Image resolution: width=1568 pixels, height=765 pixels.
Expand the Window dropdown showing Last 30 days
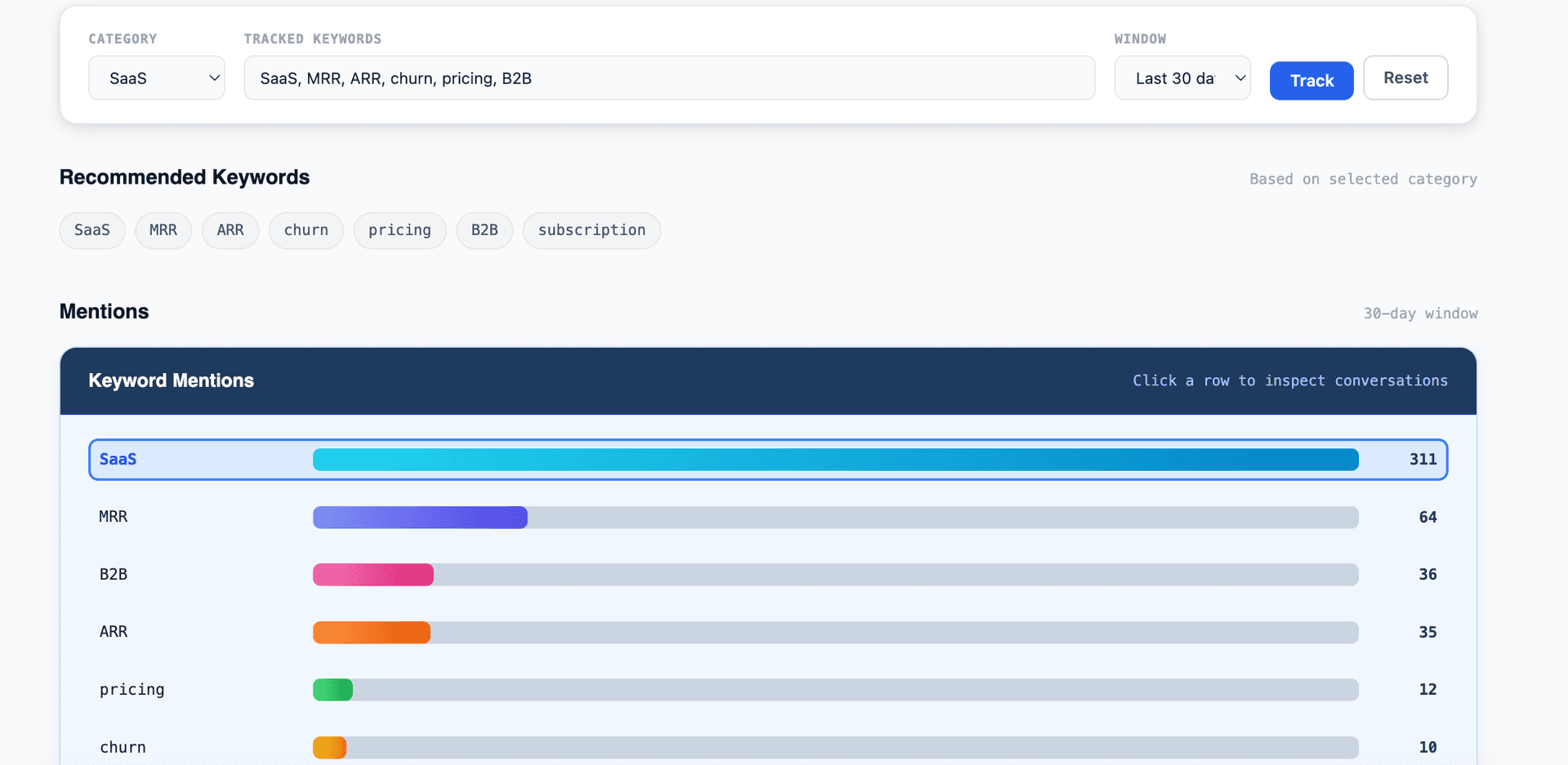[1182, 78]
